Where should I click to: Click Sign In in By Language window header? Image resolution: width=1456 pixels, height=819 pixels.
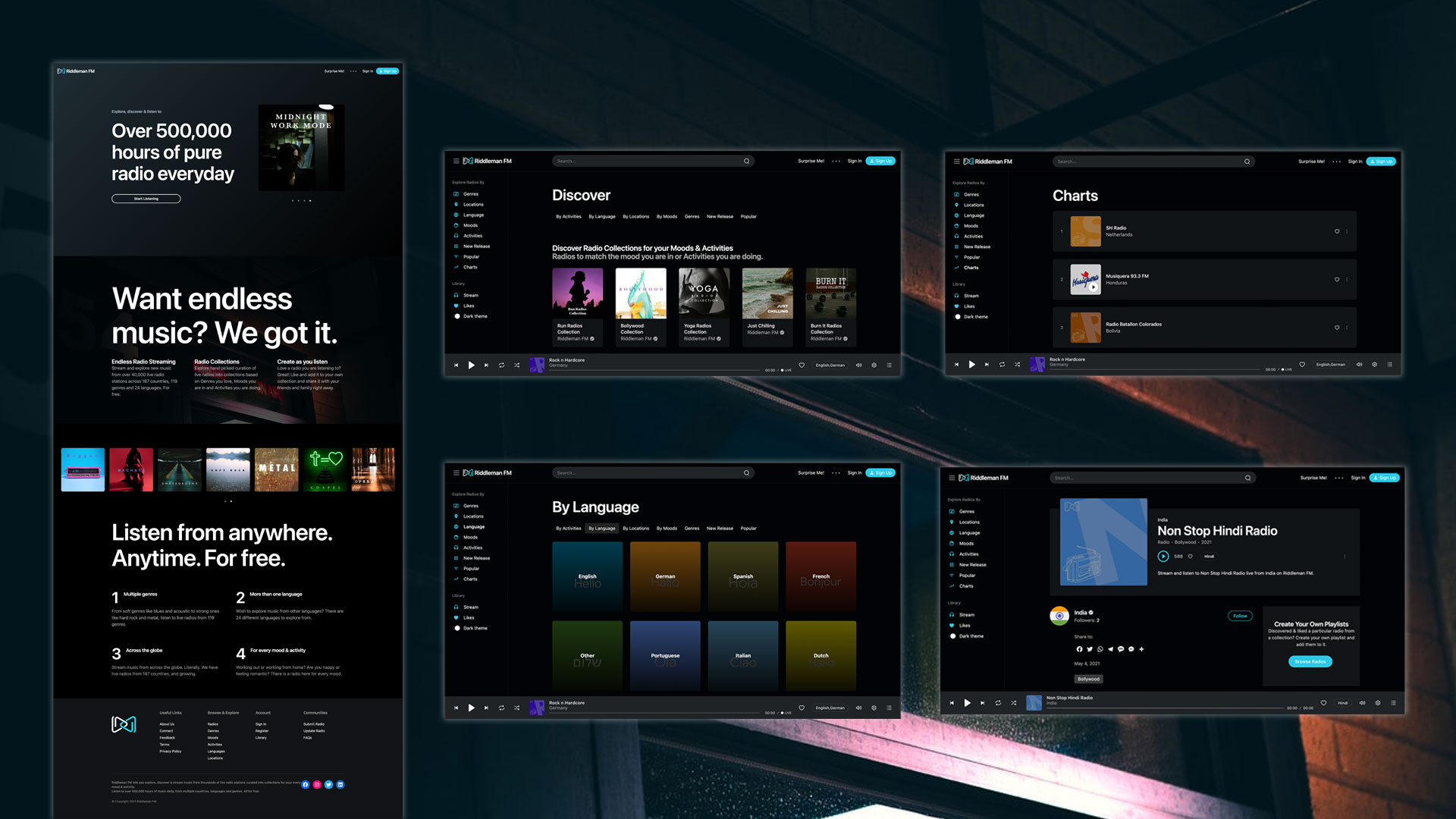(855, 472)
